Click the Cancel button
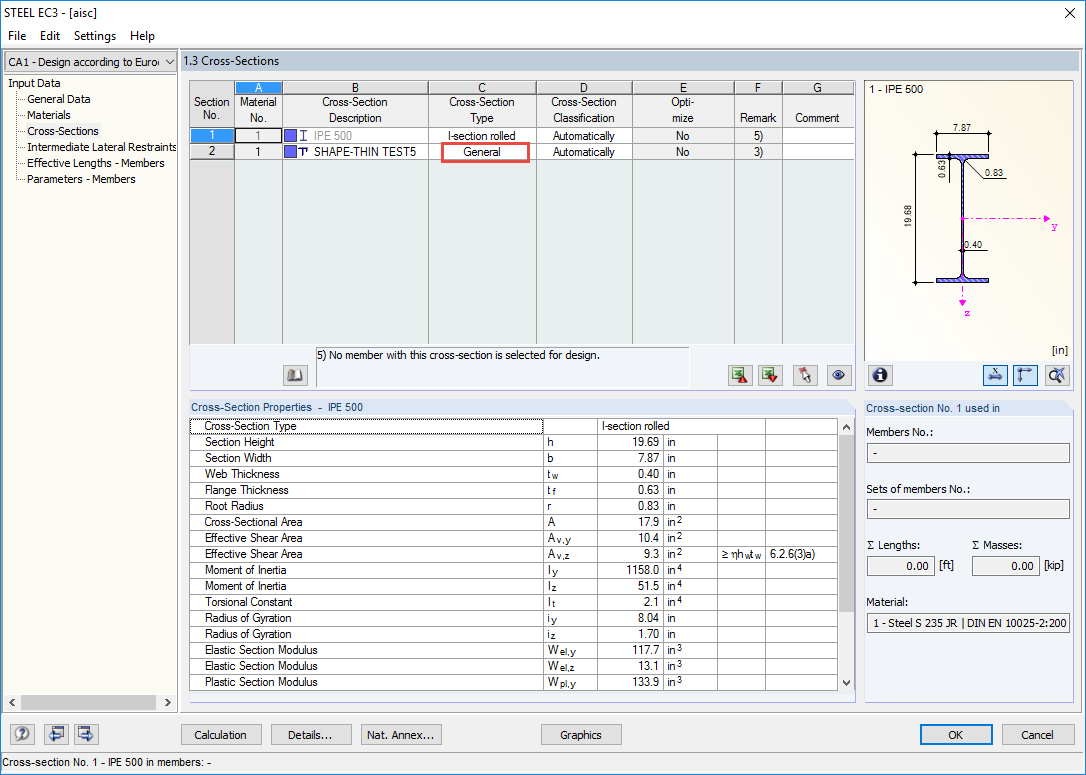Image resolution: width=1086 pixels, height=775 pixels. tap(1038, 735)
